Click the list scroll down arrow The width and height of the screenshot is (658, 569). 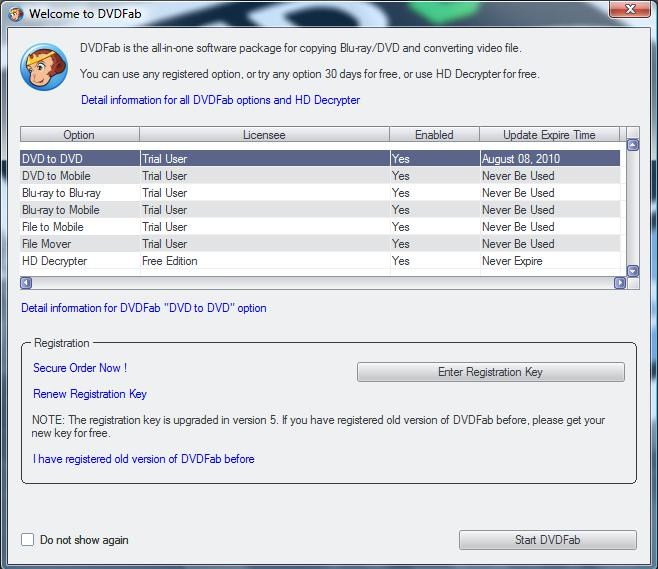[x=633, y=271]
